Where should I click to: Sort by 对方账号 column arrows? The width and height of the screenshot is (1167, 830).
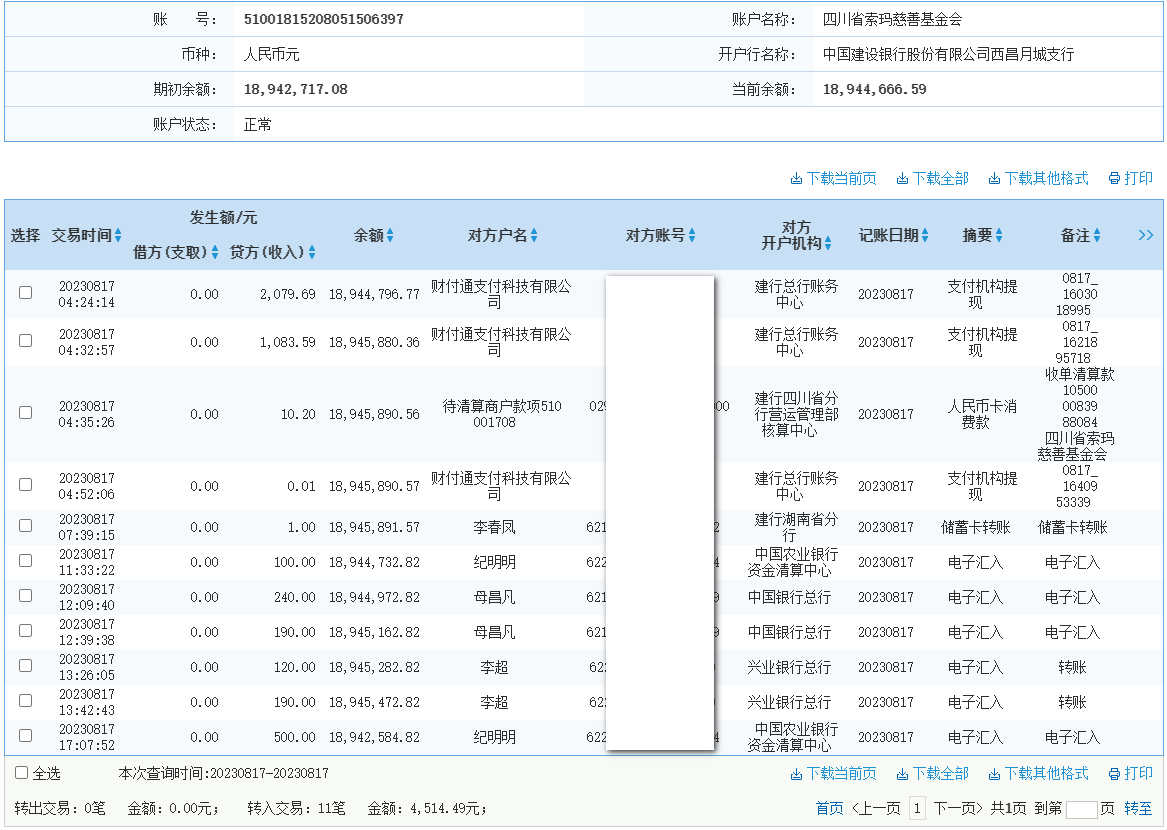pos(692,235)
